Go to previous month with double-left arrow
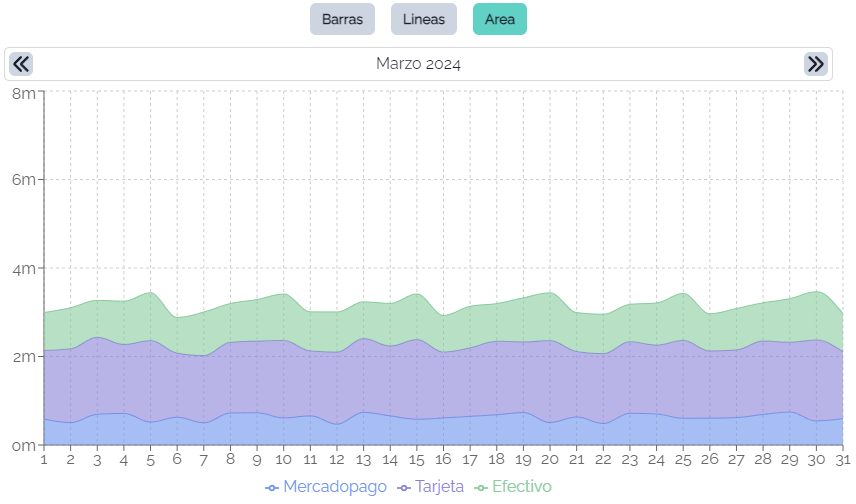Screen dimensions: 856x504 21,64
